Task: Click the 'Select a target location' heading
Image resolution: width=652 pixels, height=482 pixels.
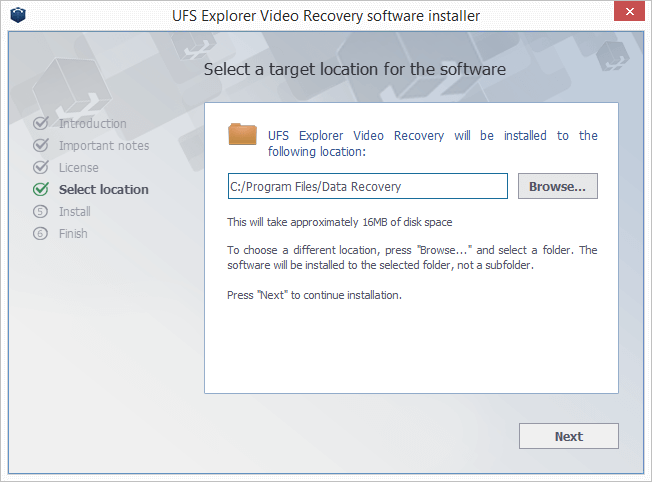Action: [x=355, y=69]
